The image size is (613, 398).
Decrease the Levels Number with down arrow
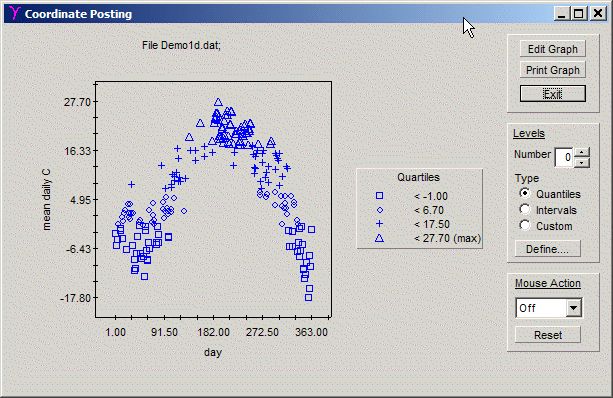[x=582, y=162]
